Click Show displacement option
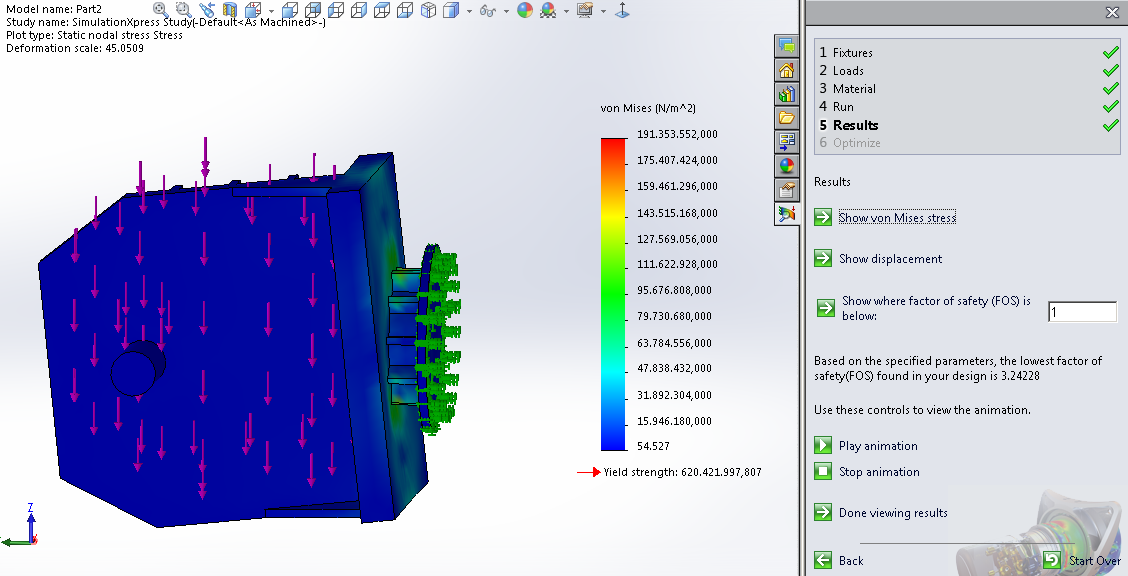The image size is (1128, 576). coord(890,259)
